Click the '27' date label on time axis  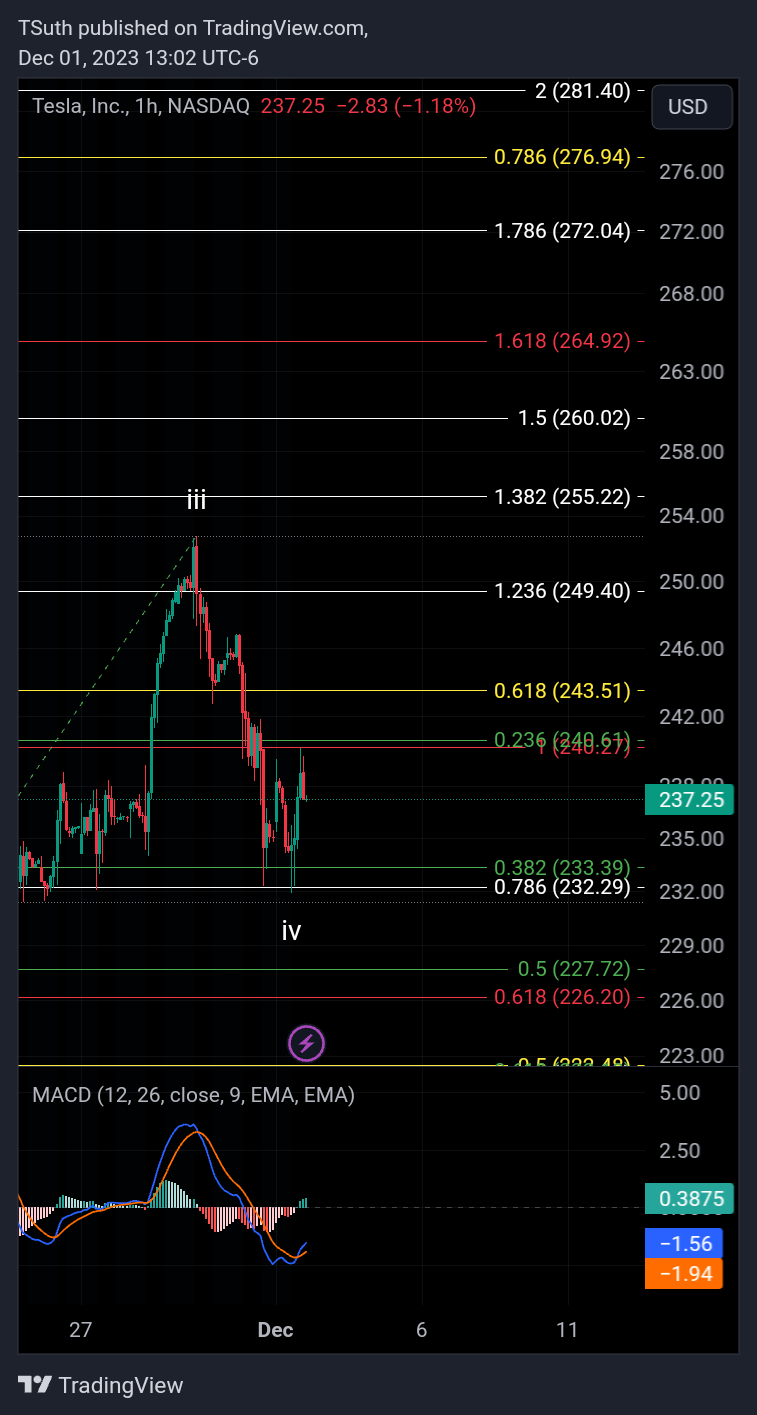coord(81,1330)
